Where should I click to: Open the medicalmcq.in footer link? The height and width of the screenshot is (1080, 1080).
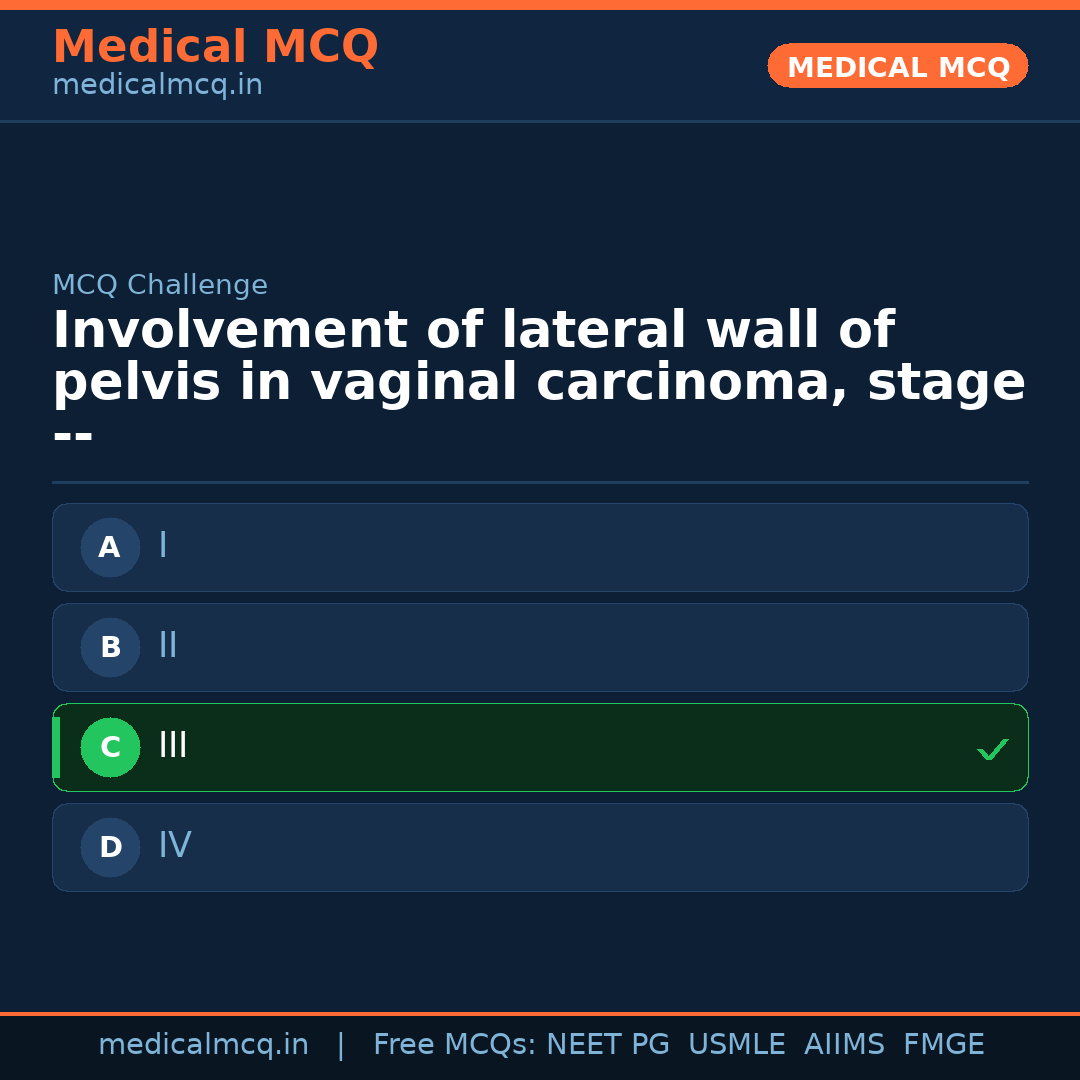pos(204,1043)
